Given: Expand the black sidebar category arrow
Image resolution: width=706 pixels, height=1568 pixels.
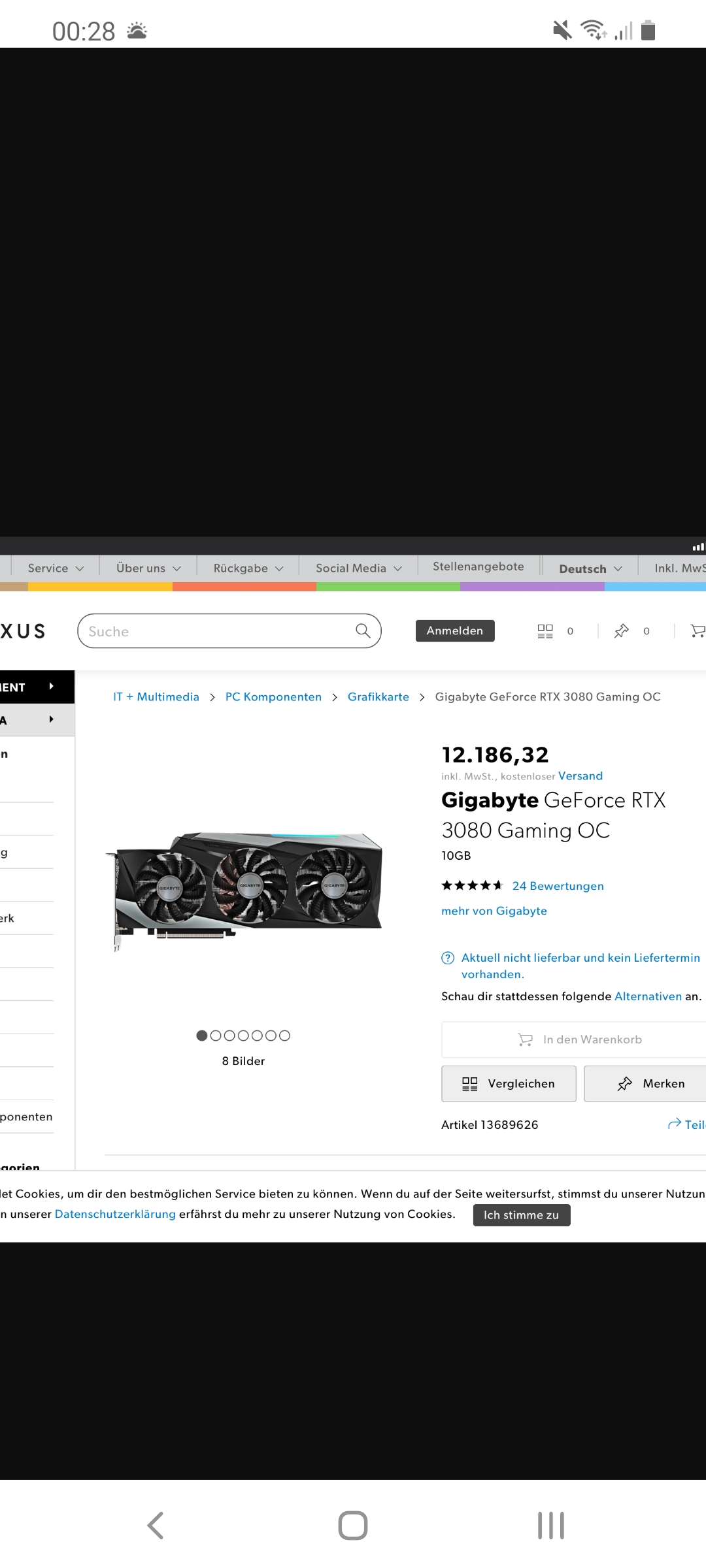Looking at the screenshot, I should pos(51,686).
